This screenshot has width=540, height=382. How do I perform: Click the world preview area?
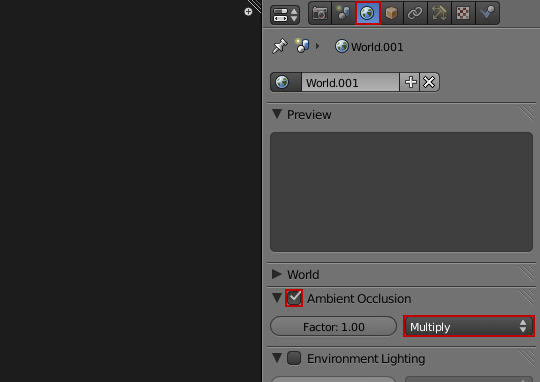tap(401, 192)
